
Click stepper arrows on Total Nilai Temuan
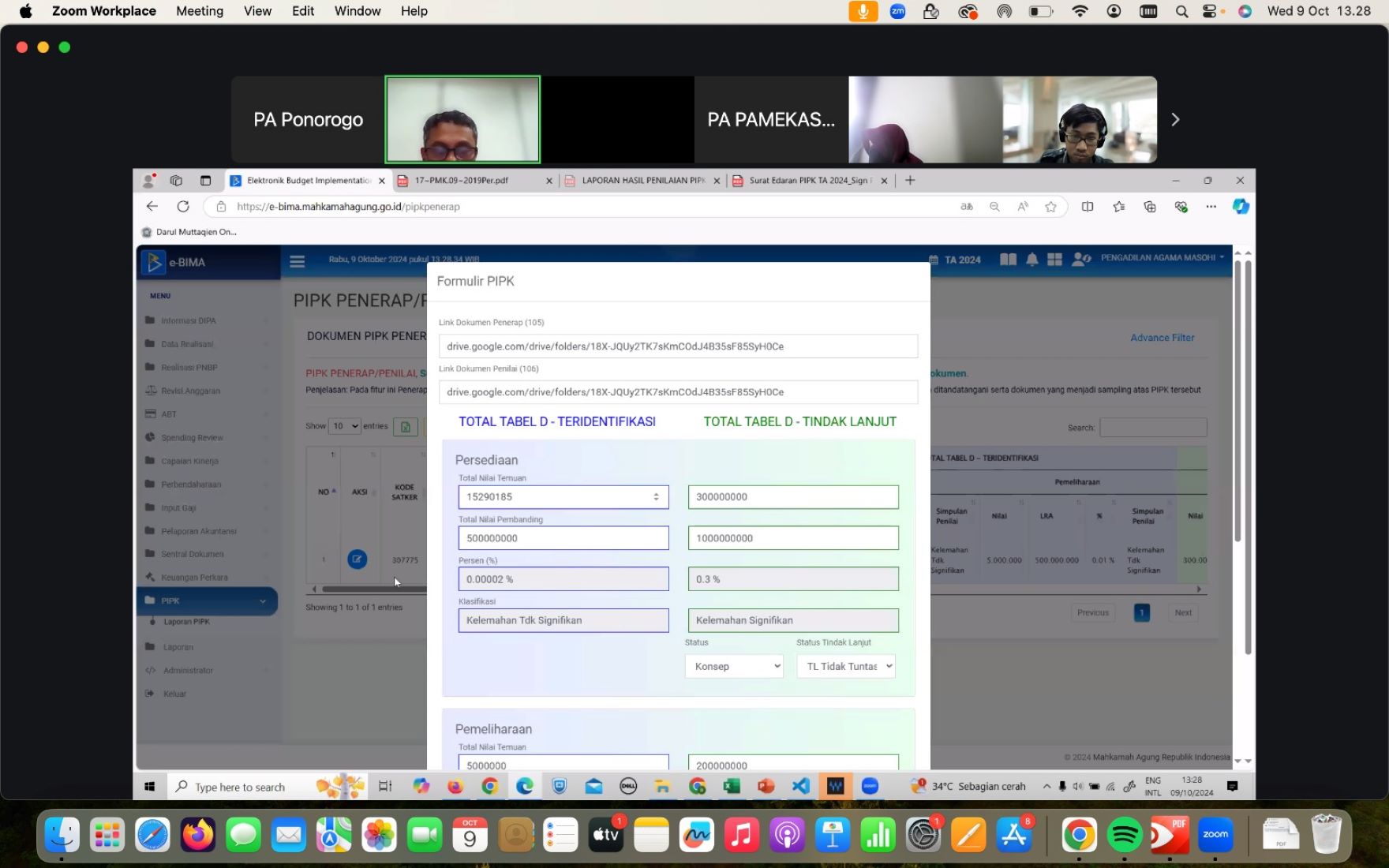[656, 496]
